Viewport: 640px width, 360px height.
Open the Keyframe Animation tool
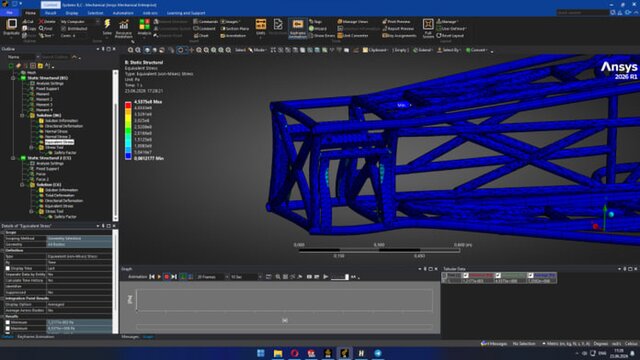pos(298,29)
